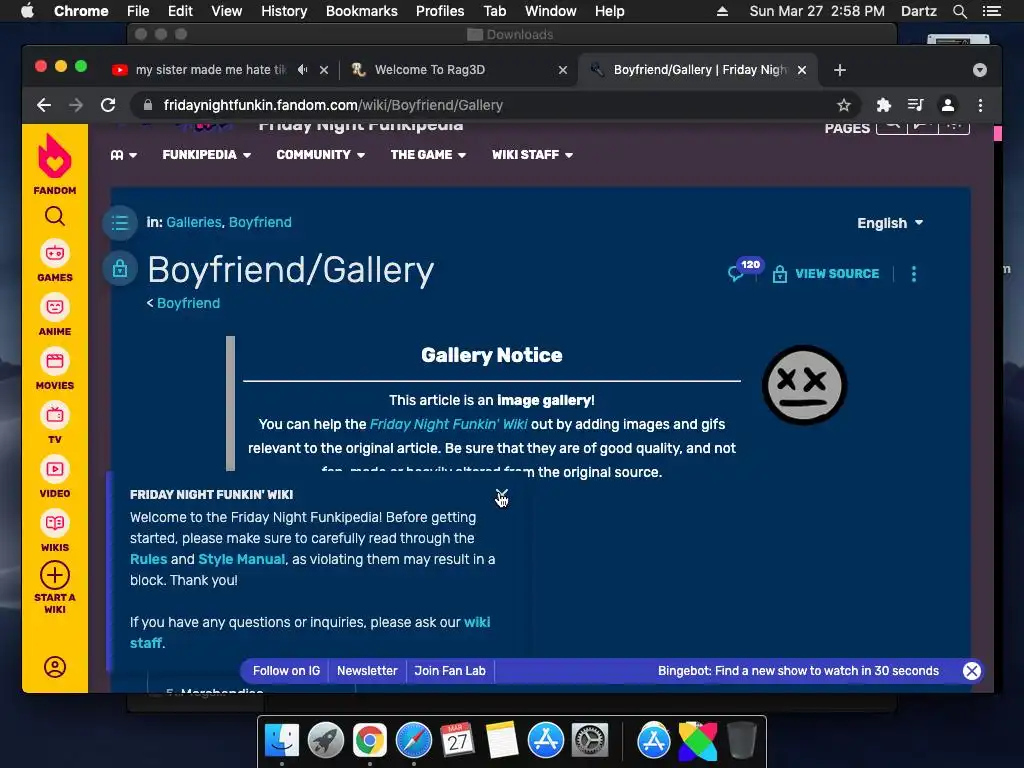Open Spotlight search in the menu bar
The height and width of the screenshot is (768, 1024).
[959, 11]
